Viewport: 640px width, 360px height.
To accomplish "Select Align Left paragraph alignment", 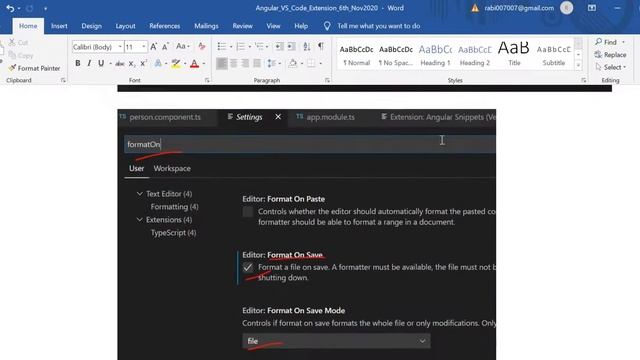I will click(x=222, y=63).
